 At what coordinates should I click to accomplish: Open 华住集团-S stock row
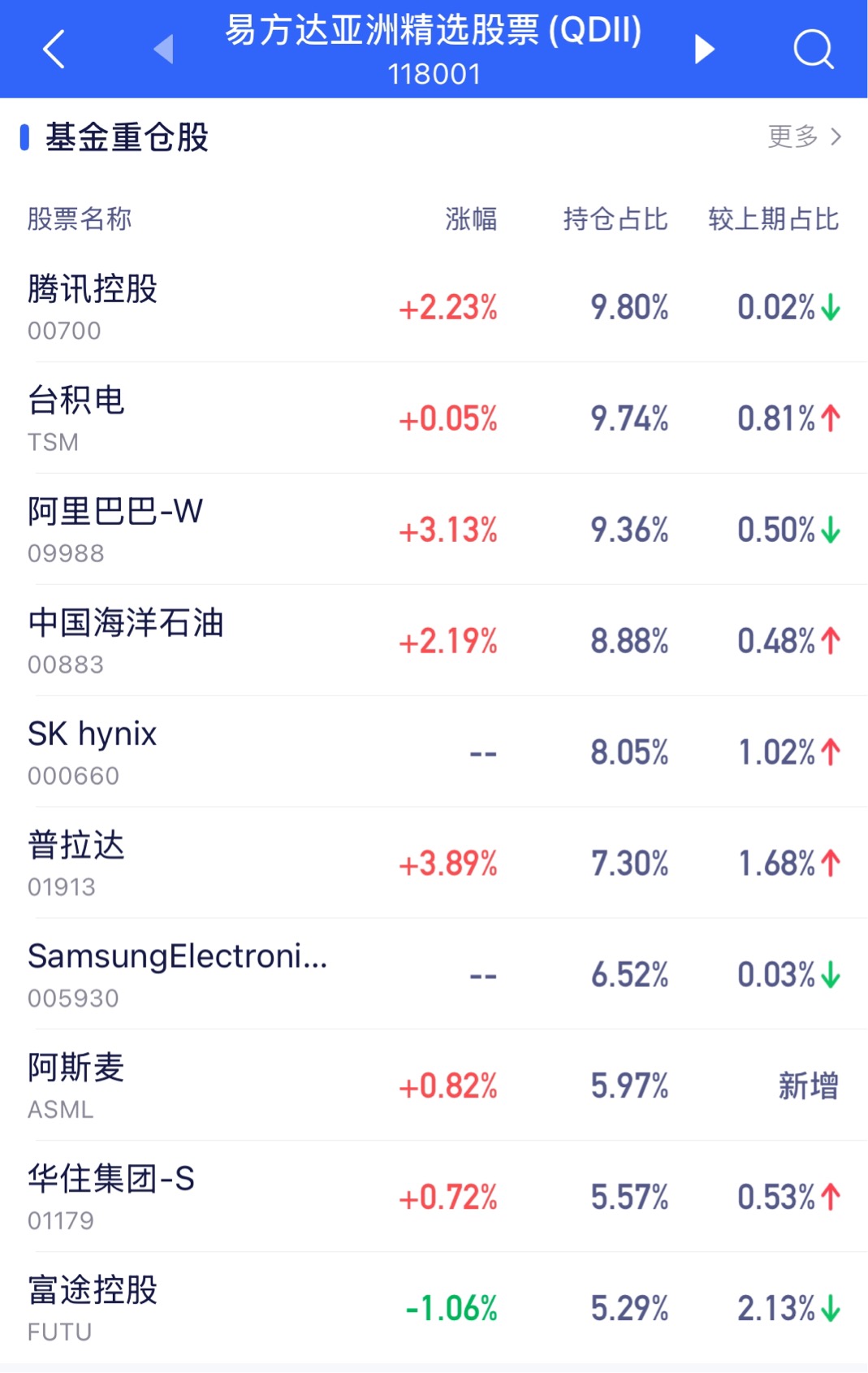pos(434,1198)
